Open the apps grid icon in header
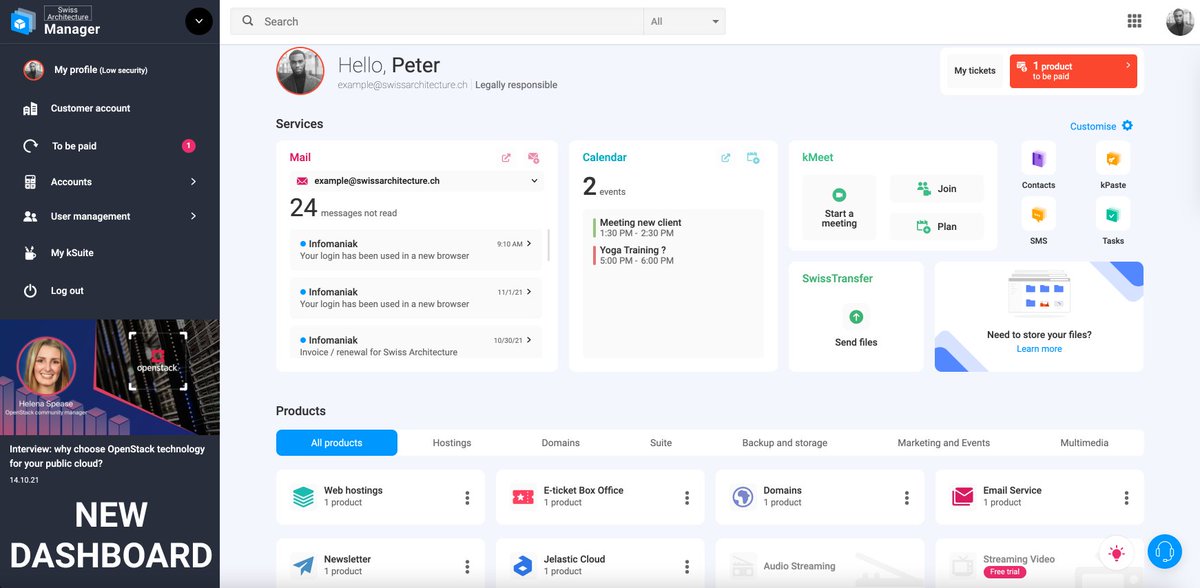Image resolution: width=1200 pixels, height=588 pixels. coord(1134,21)
